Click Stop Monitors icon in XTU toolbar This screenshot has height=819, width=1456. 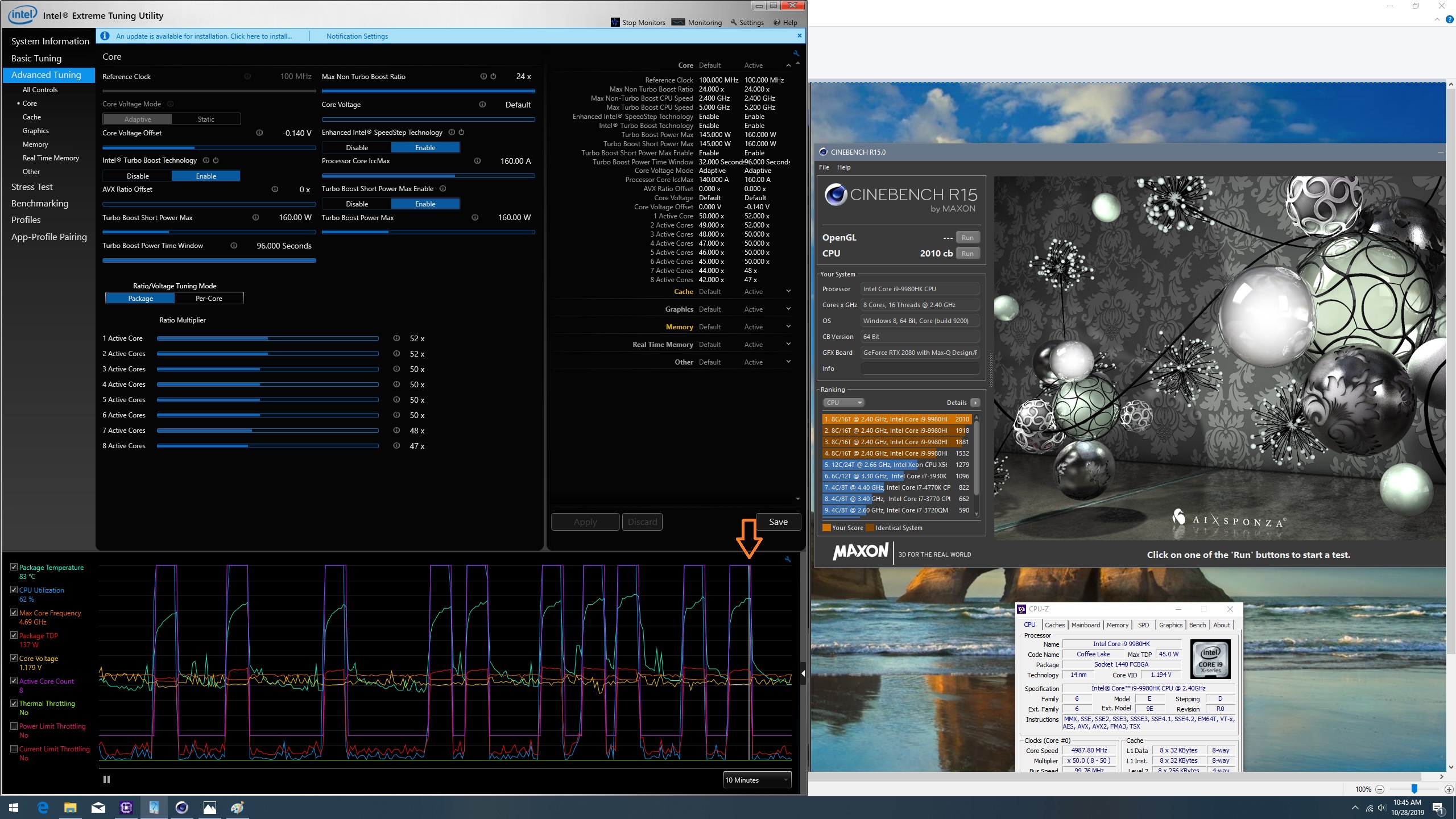click(x=615, y=22)
